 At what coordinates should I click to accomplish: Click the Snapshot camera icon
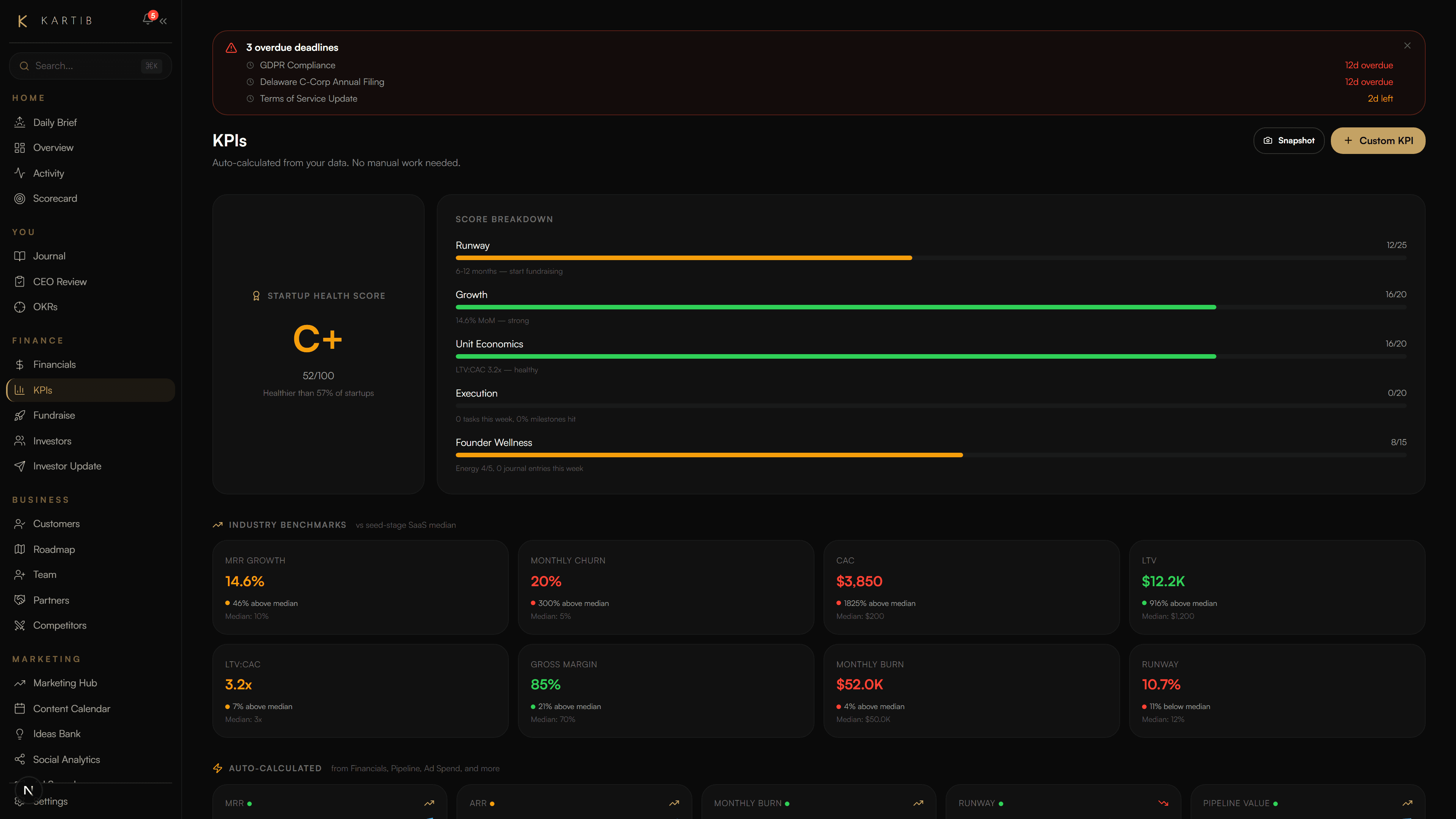pyautogui.click(x=1268, y=140)
